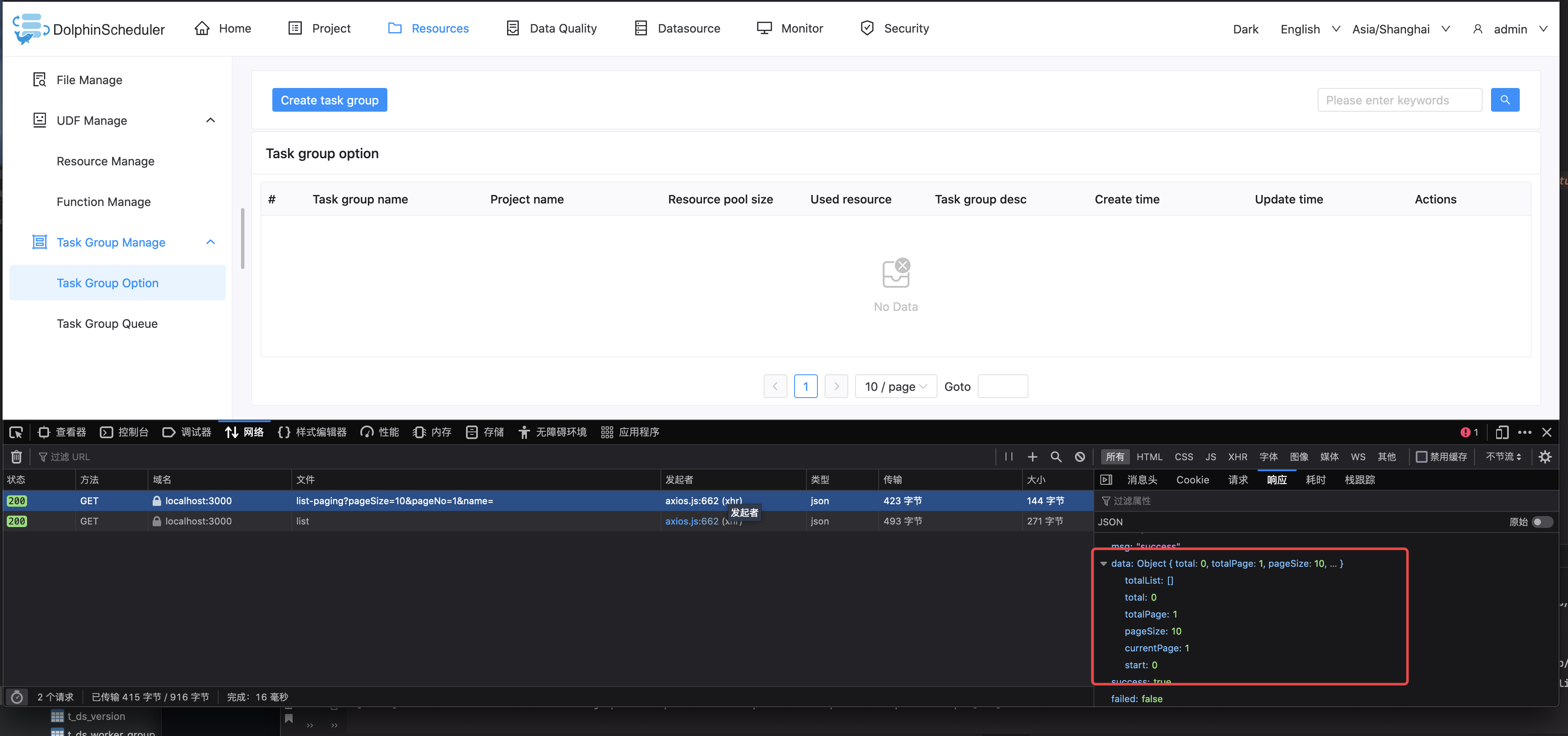Select the JS filter in network panel
Screen dimensions: 1568x736
pos(1210,456)
